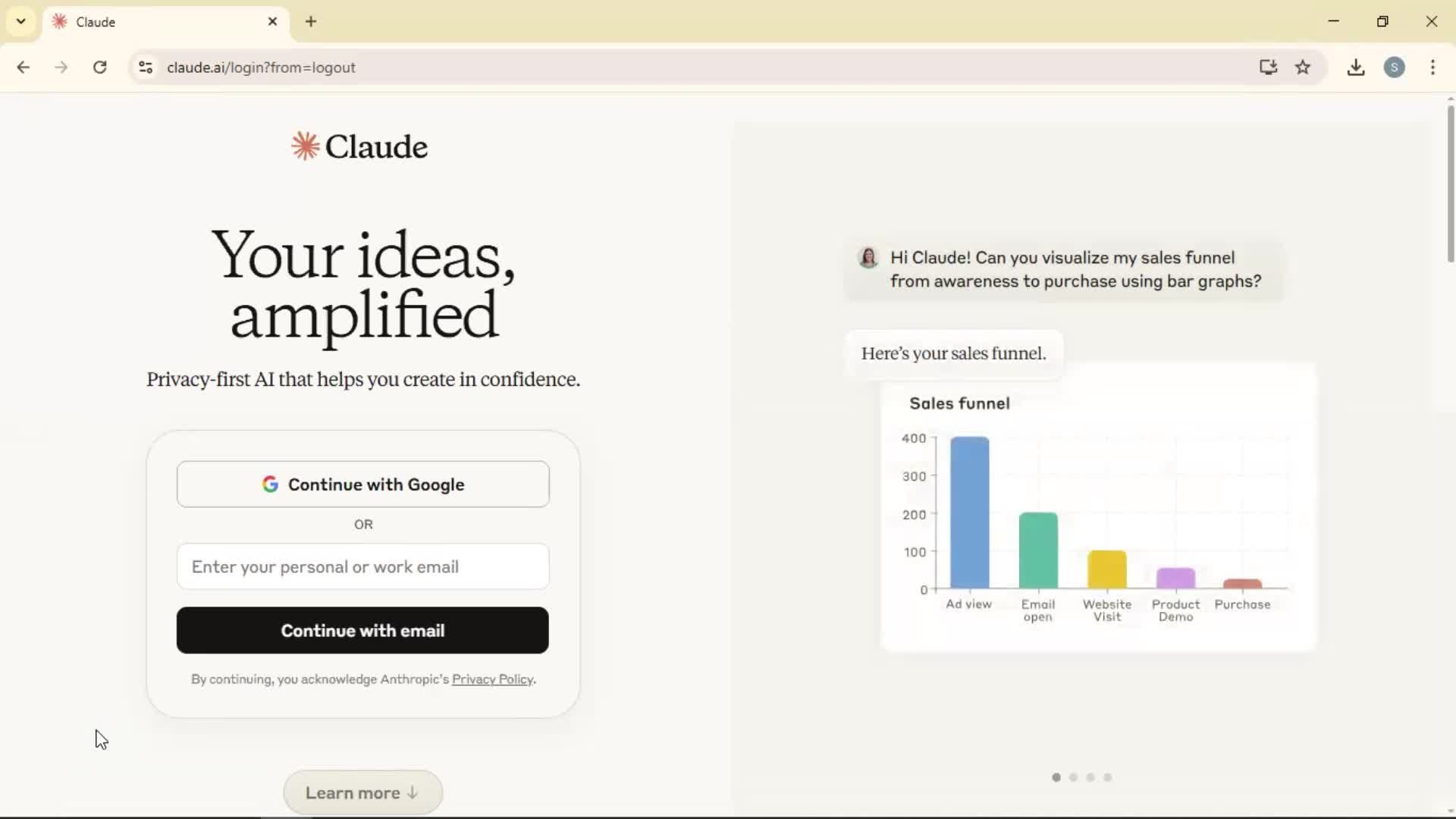
Task: Close the Claude browser tab
Action: point(272,21)
